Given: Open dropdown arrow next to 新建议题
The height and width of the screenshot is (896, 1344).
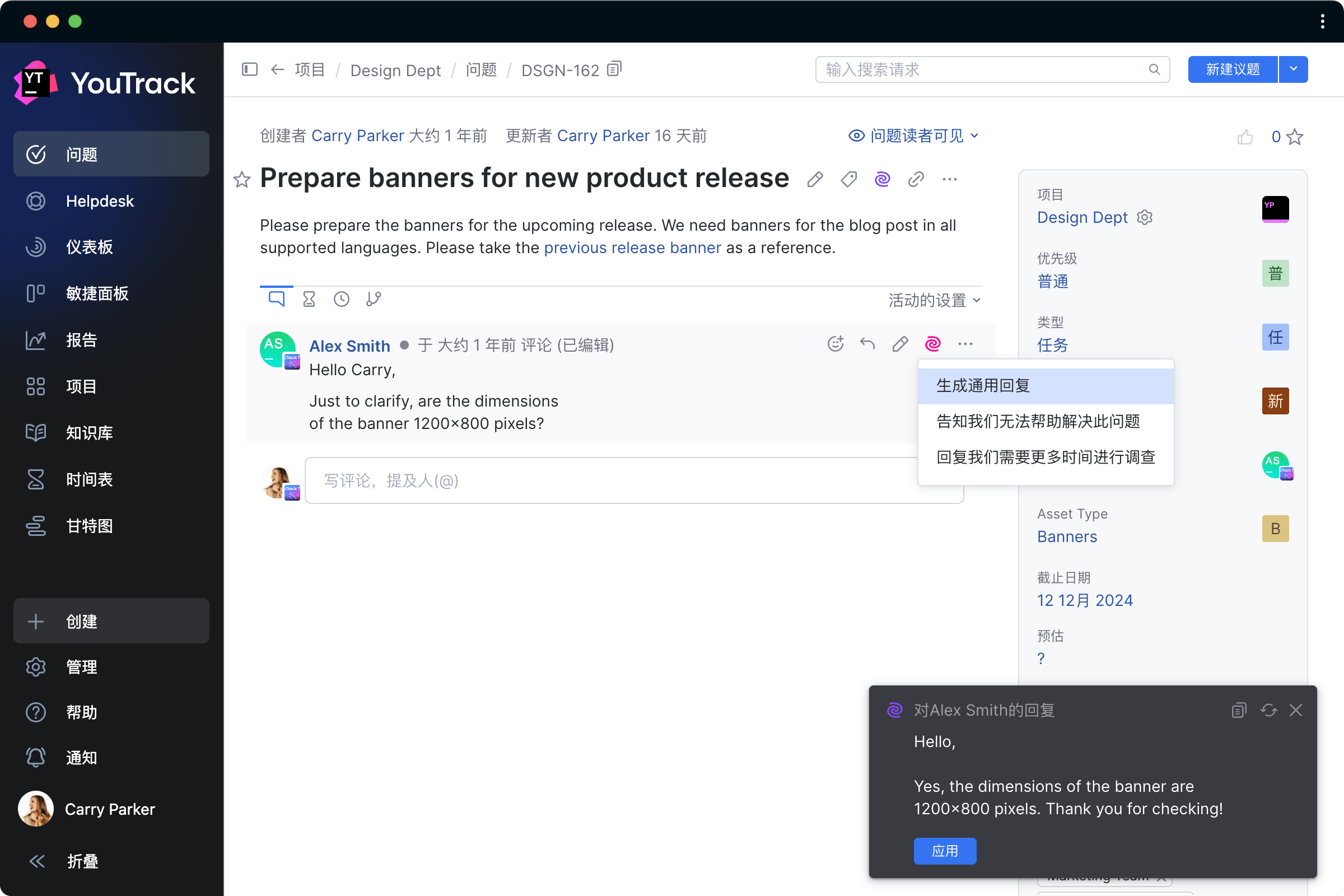Looking at the screenshot, I should click(1293, 69).
